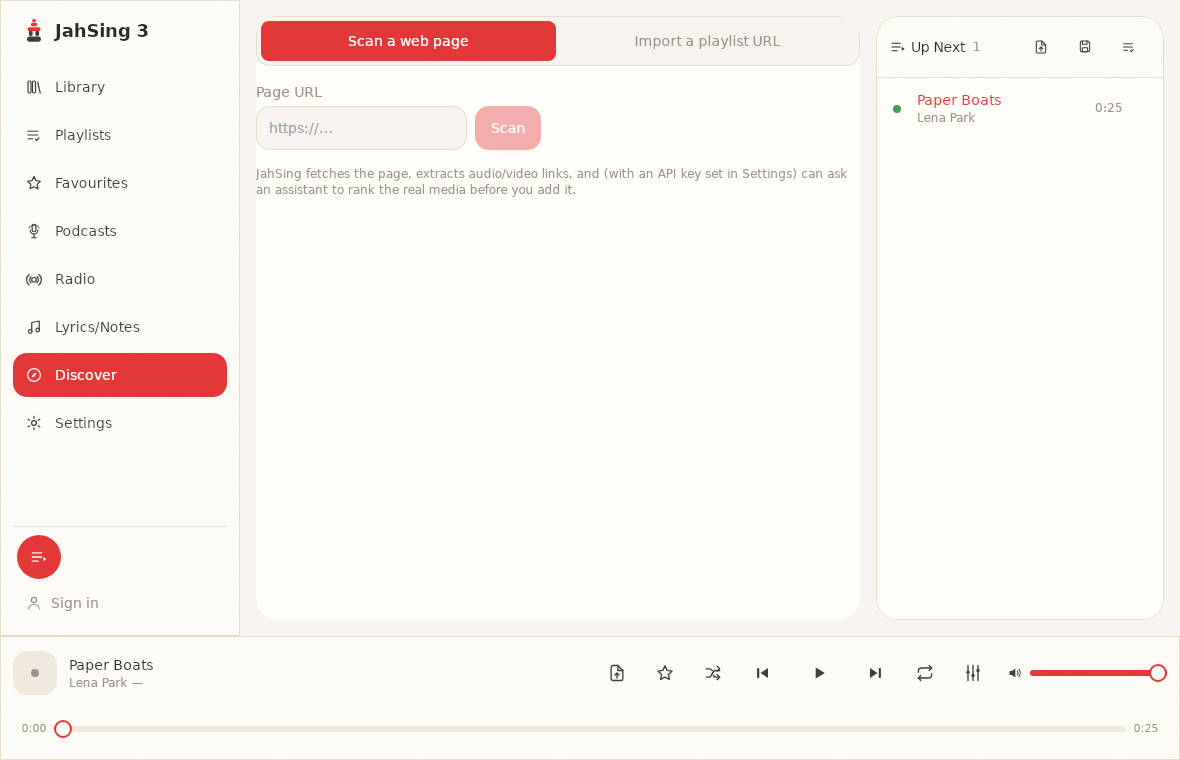The width and height of the screenshot is (1180, 760).
Task: Mute volume with speaker icon
Action: (x=1014, y=673)
